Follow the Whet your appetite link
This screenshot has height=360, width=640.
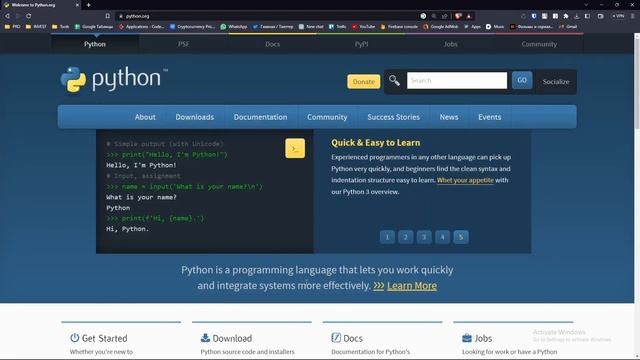pyautogui.click(x=465, y=180)
